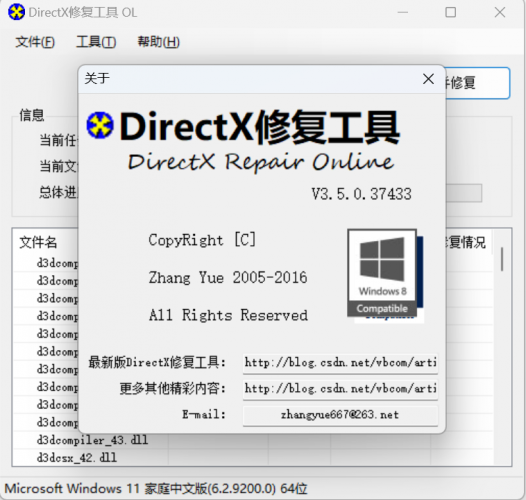Viewport: 526px width, 500px height.
Task: Minimize the DirectX修复工具 main window
Action: (x=403, y=12)
